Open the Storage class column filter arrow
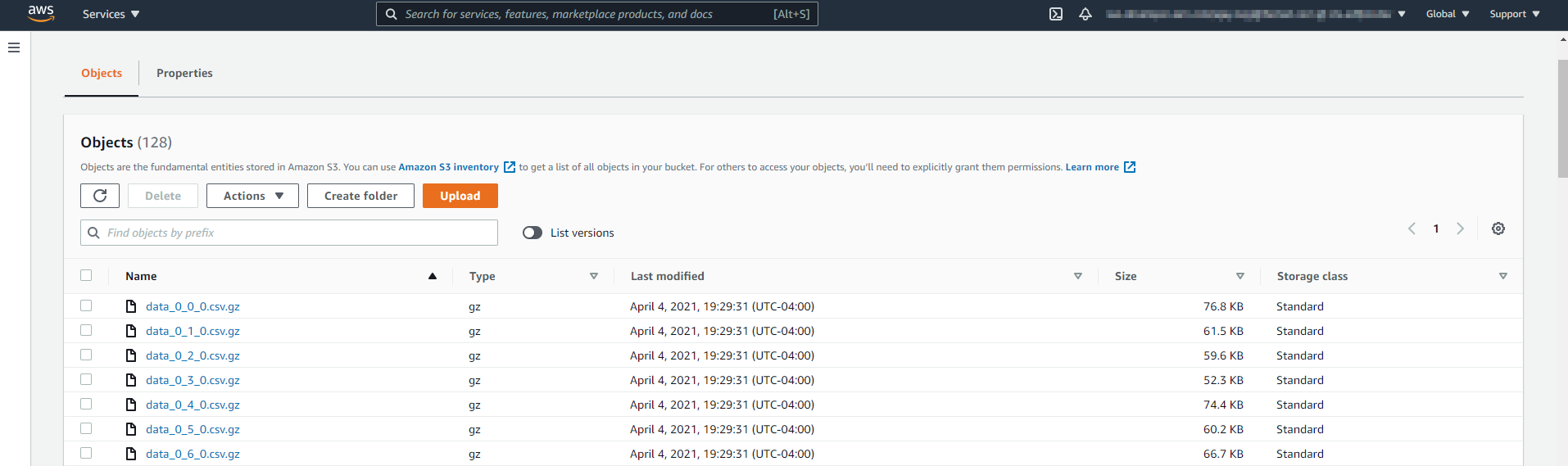 click(x=1503, y=276)
